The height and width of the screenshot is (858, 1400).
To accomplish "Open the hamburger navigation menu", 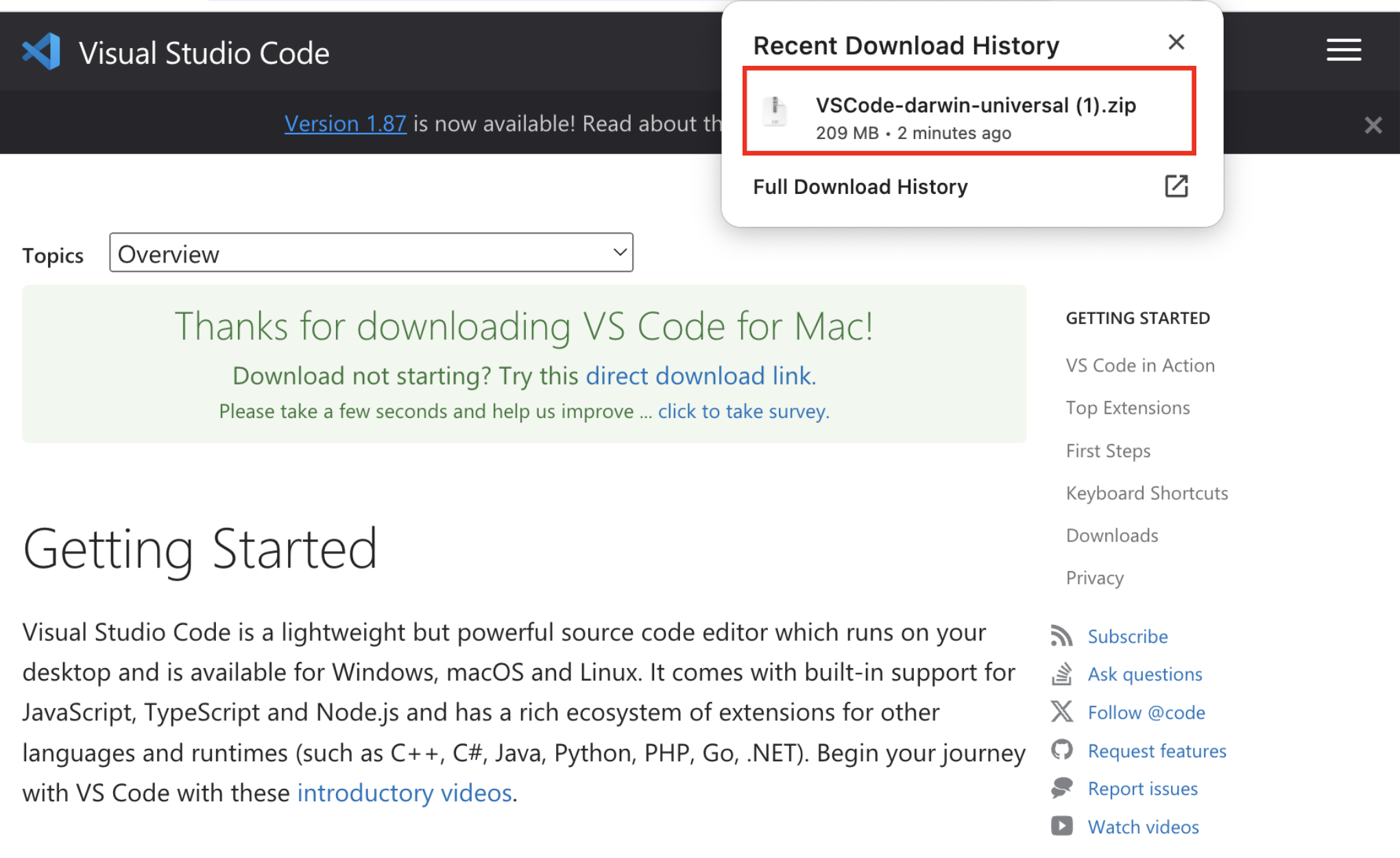I will point(1343,50).
